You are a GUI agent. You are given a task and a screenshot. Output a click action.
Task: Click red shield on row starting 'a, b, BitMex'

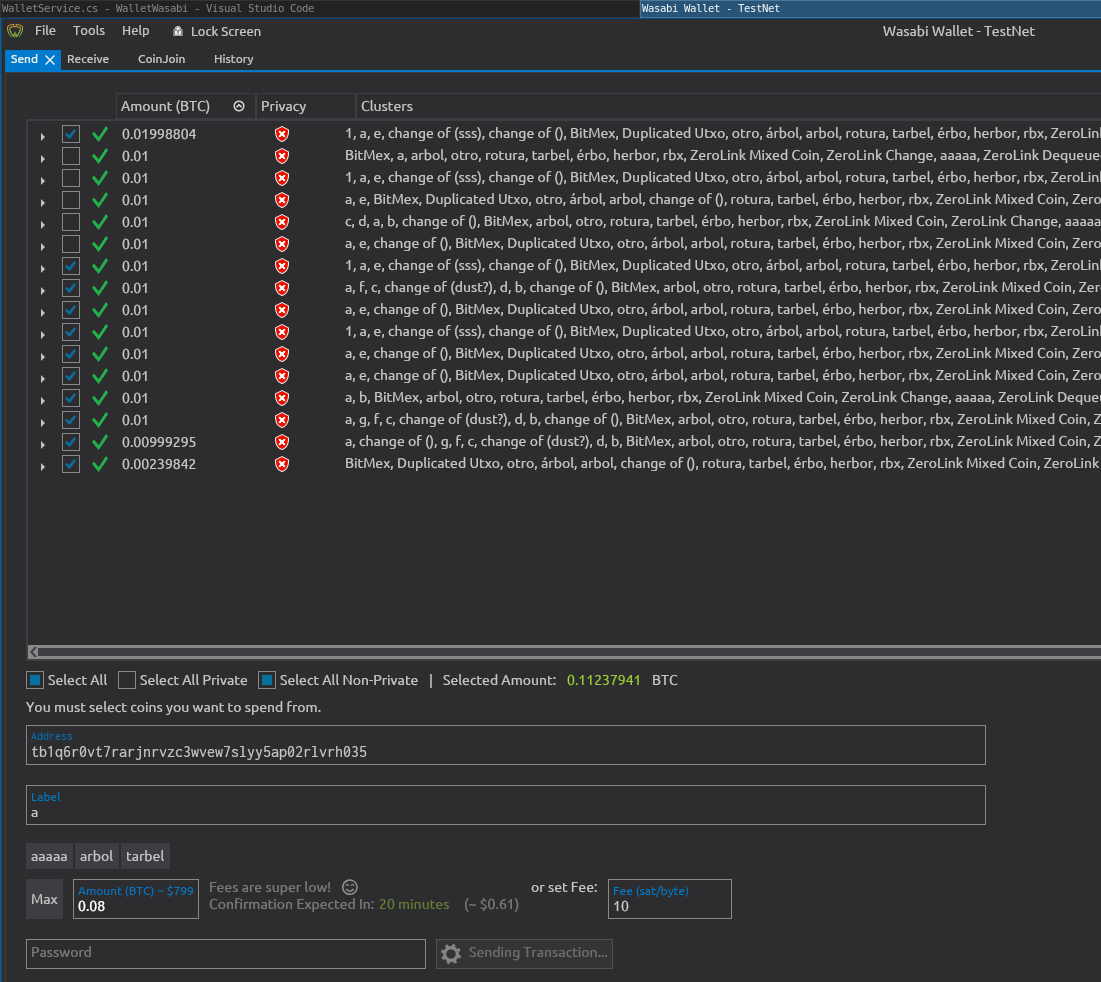(x=282, y=398)
